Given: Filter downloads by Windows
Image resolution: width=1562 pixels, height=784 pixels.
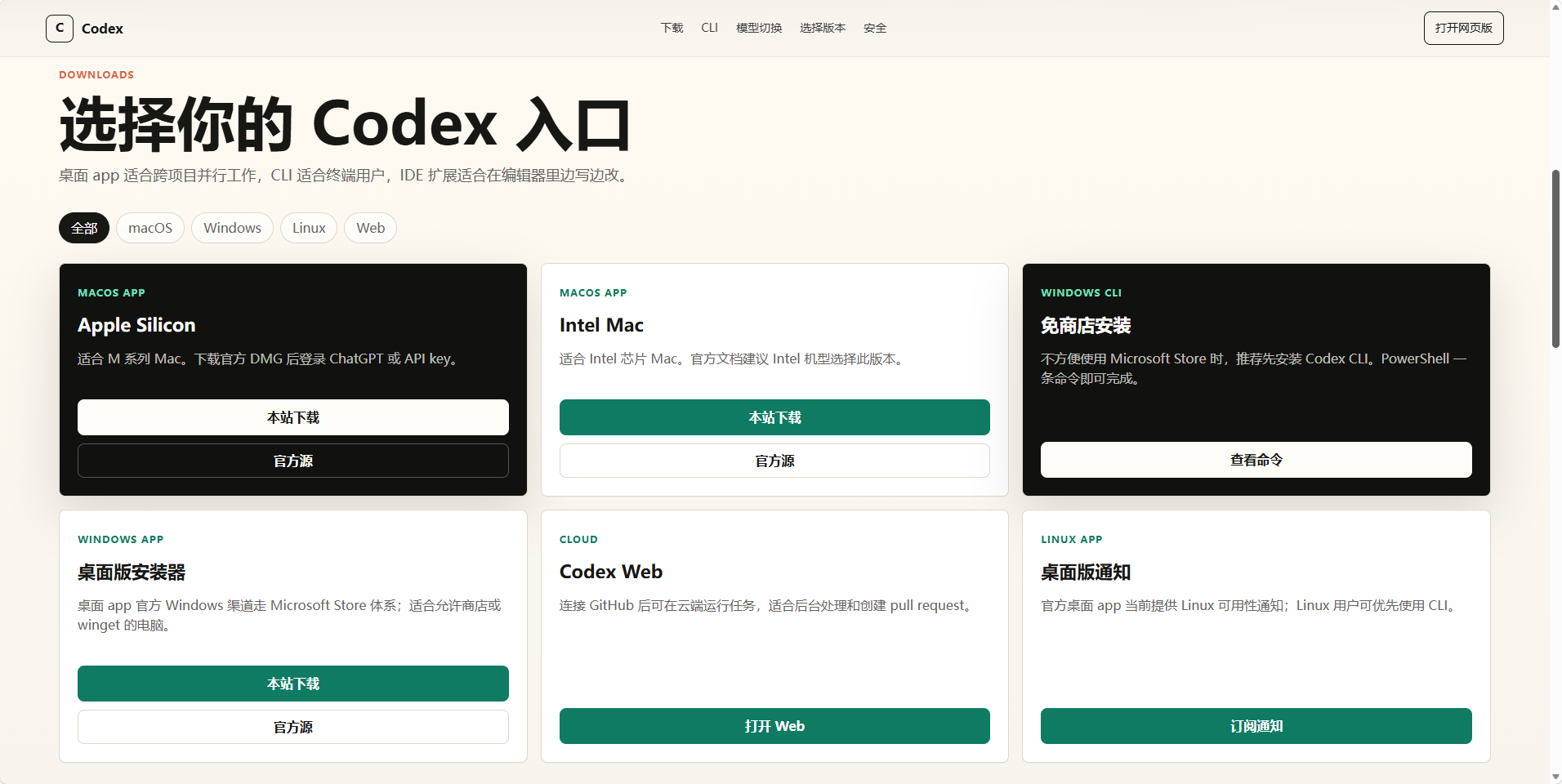Looking at the screenshot, I should coord(232,228).
